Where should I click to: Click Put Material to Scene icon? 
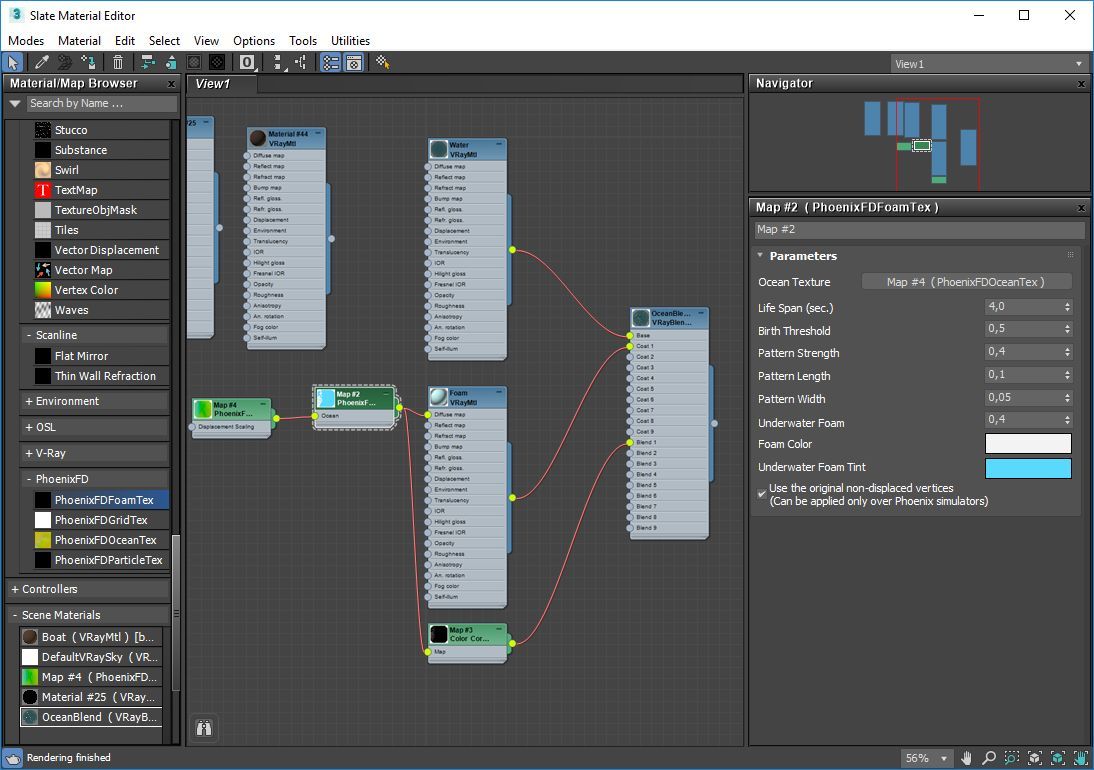pos(65,63)
